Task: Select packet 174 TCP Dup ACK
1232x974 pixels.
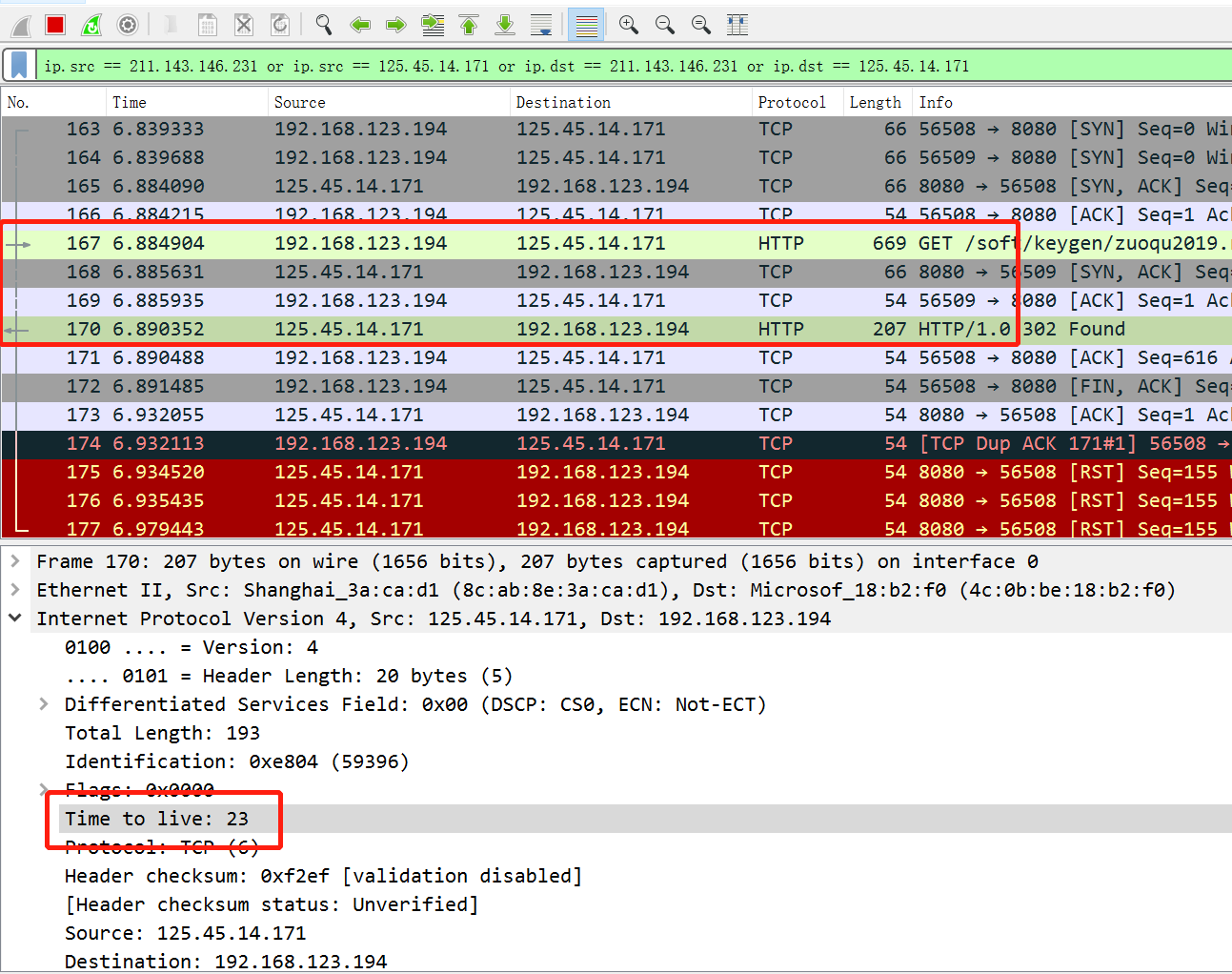Action: pos(616,444)
